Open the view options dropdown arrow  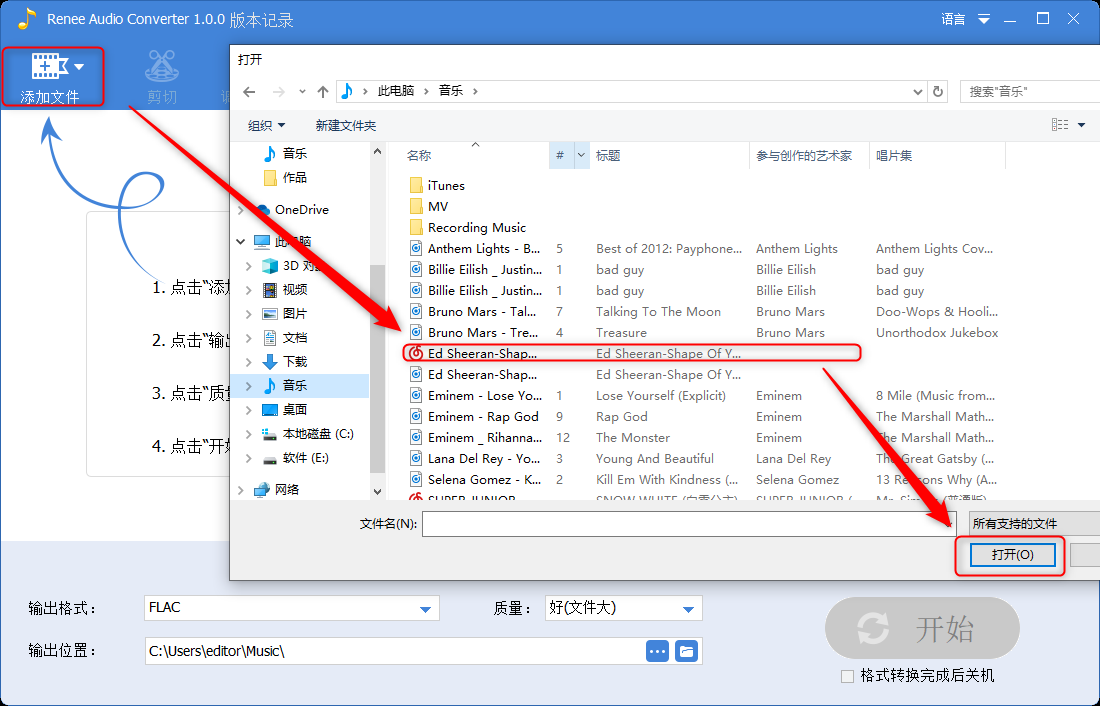tap(1082, 125)
